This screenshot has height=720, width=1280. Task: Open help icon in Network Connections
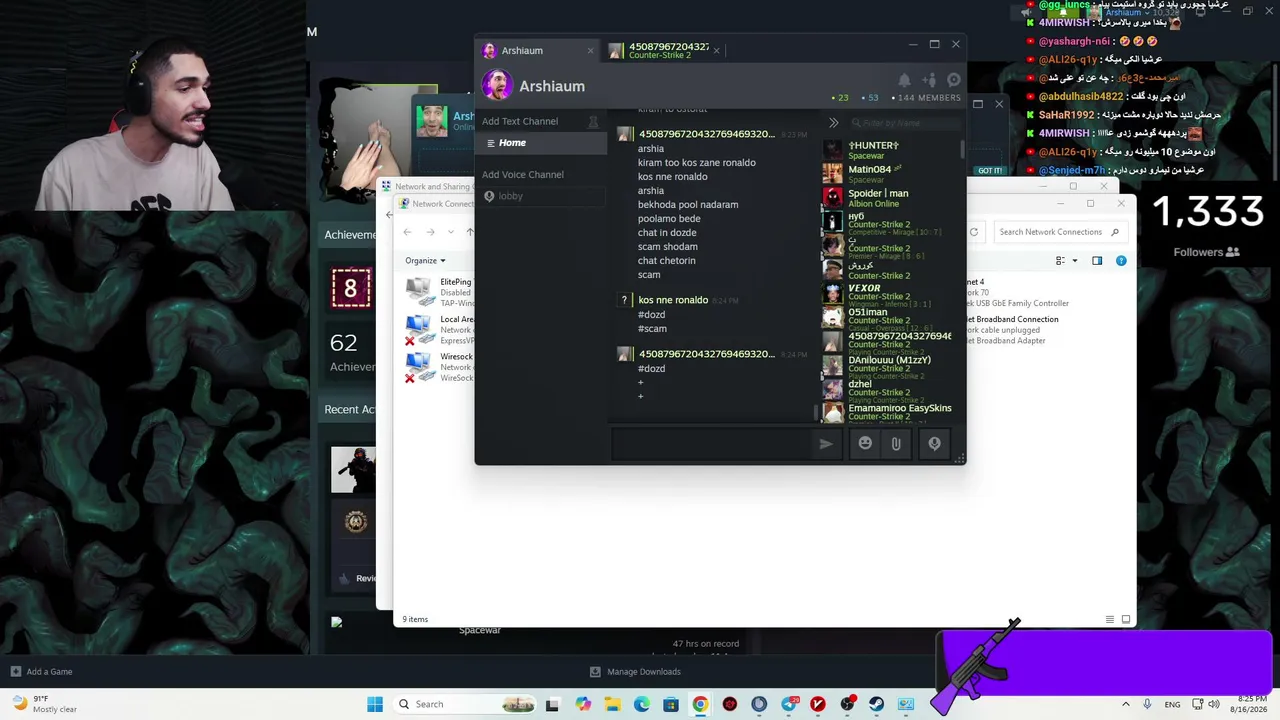coord(1121,261)
